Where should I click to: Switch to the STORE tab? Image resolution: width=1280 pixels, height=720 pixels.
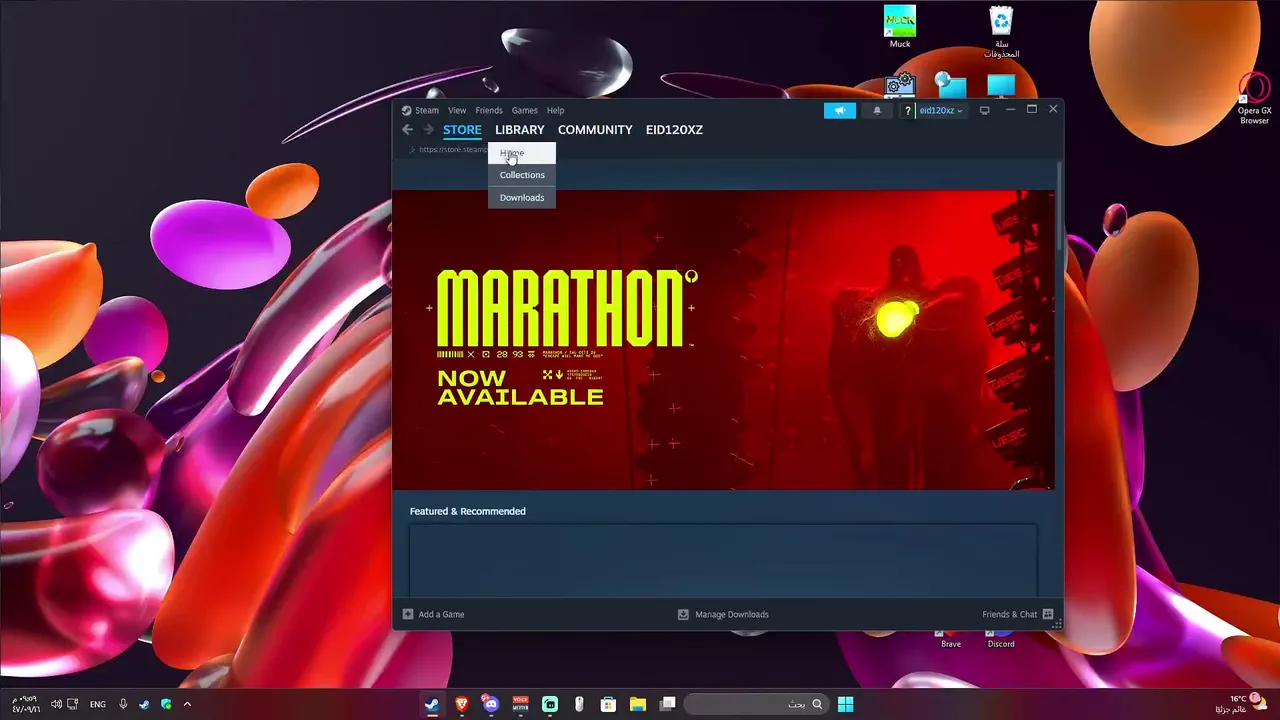tap(462, 130)
